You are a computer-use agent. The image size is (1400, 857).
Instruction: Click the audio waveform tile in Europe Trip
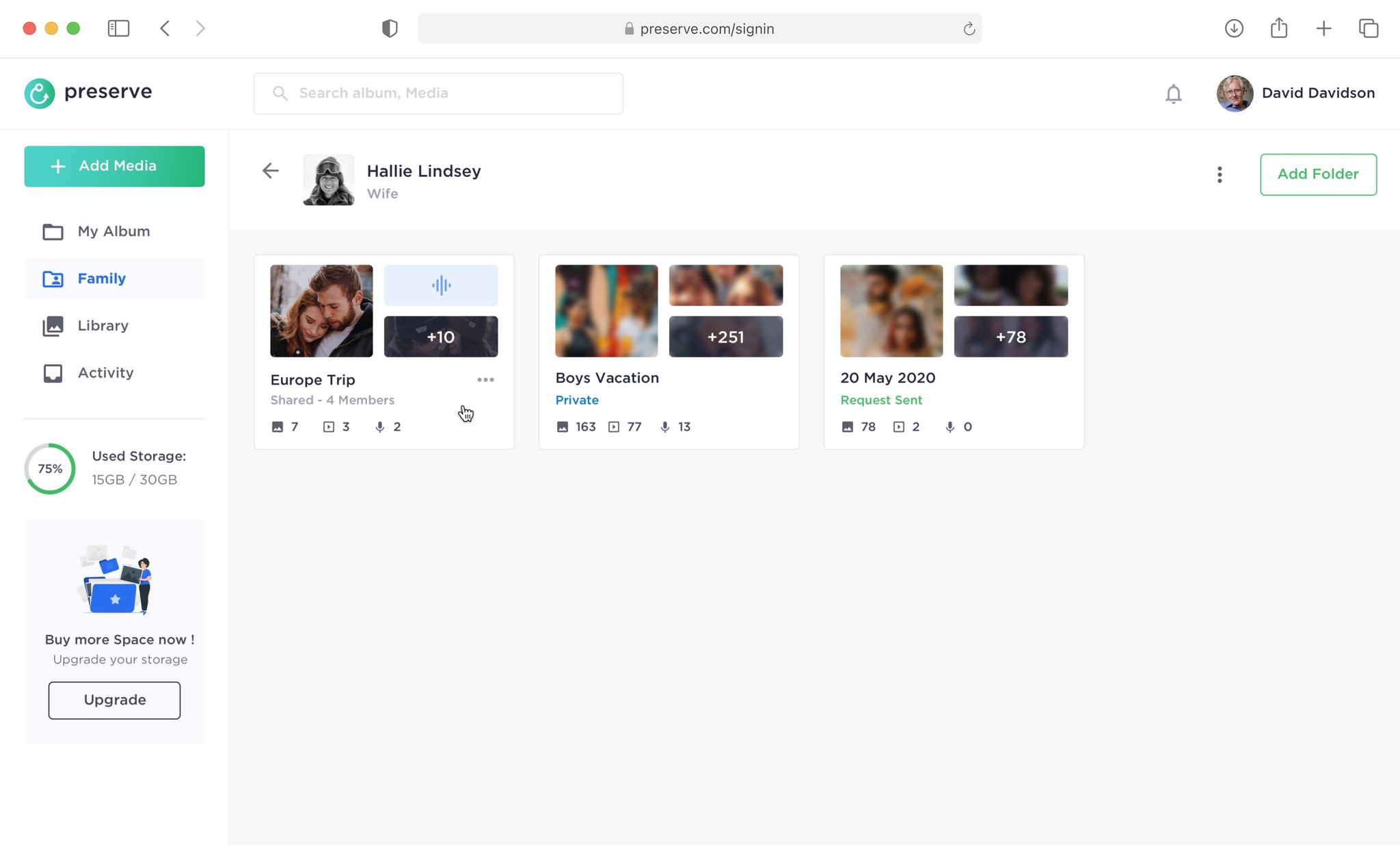[441, 285]
